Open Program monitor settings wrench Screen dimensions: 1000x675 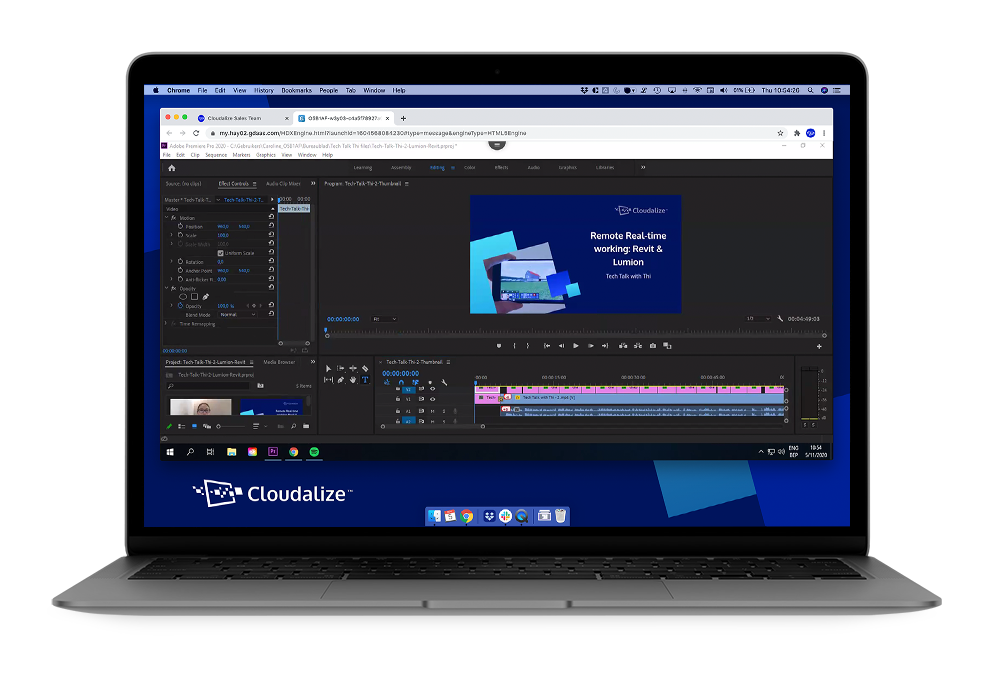pos(780,318)
